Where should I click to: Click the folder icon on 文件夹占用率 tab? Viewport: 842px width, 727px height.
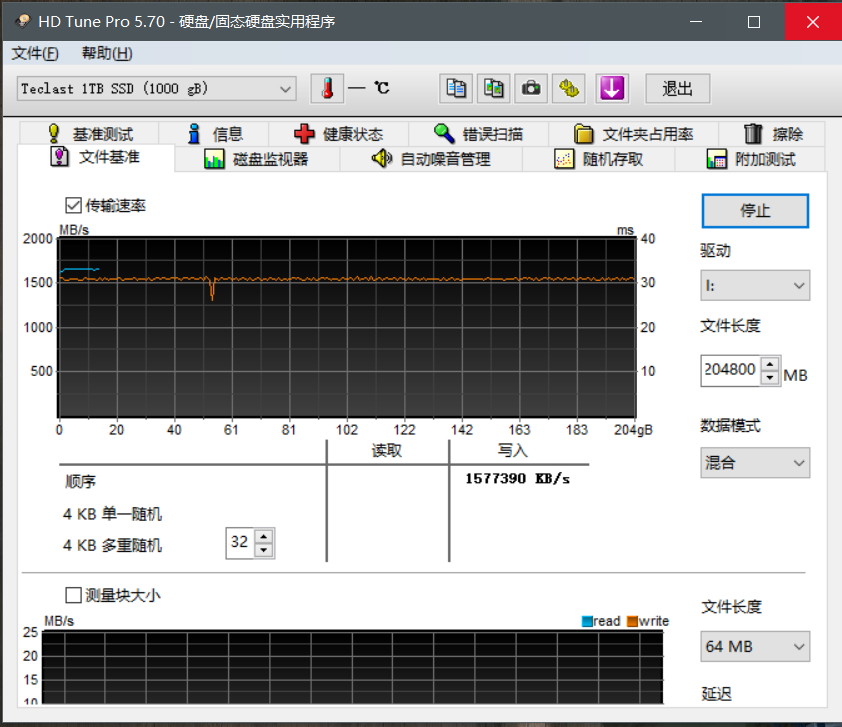click(x=584, y=134)
